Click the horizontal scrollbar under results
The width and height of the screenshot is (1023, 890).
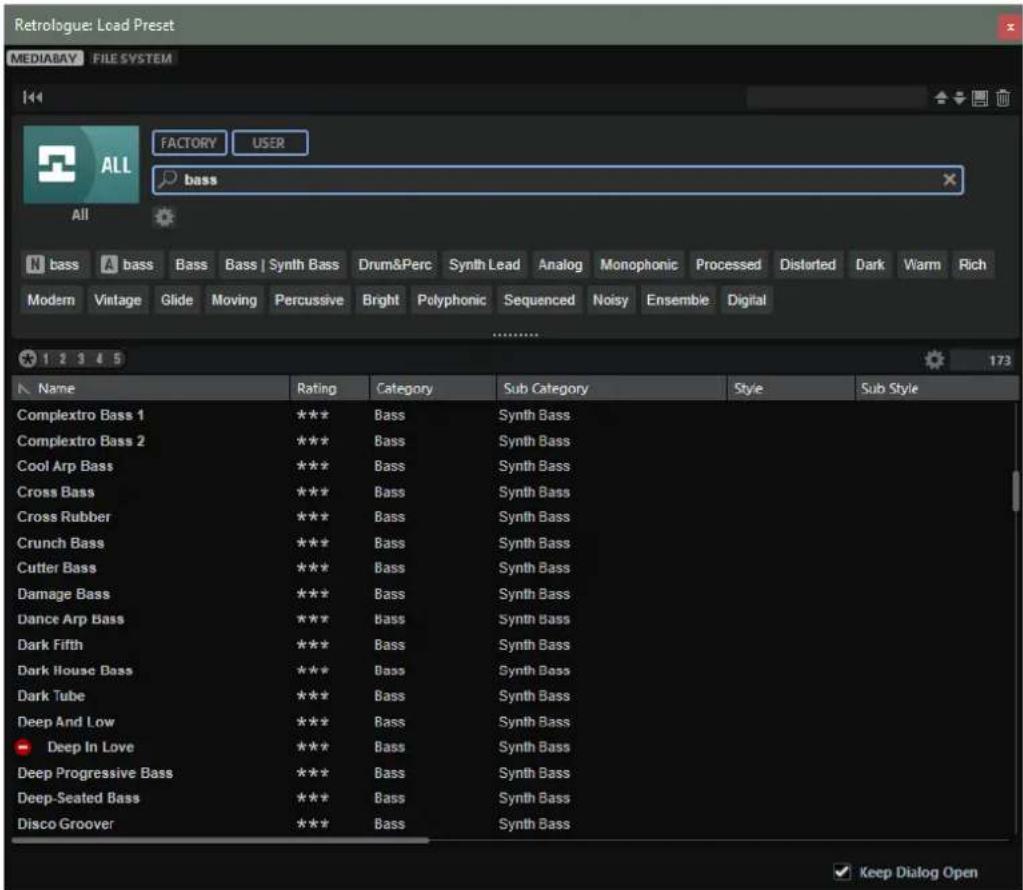(x=221, y=840)
